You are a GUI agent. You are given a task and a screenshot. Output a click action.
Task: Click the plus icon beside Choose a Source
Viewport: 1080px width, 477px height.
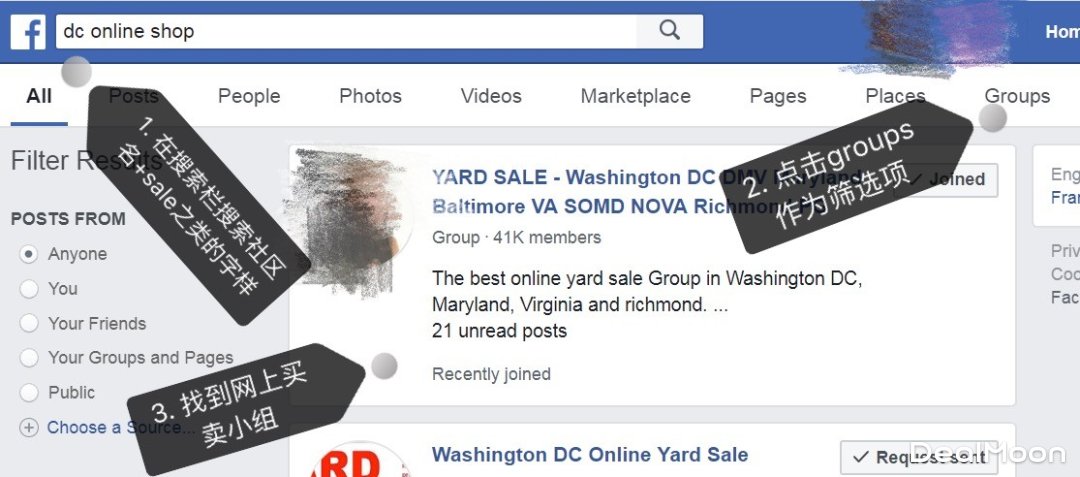point(28,427)
